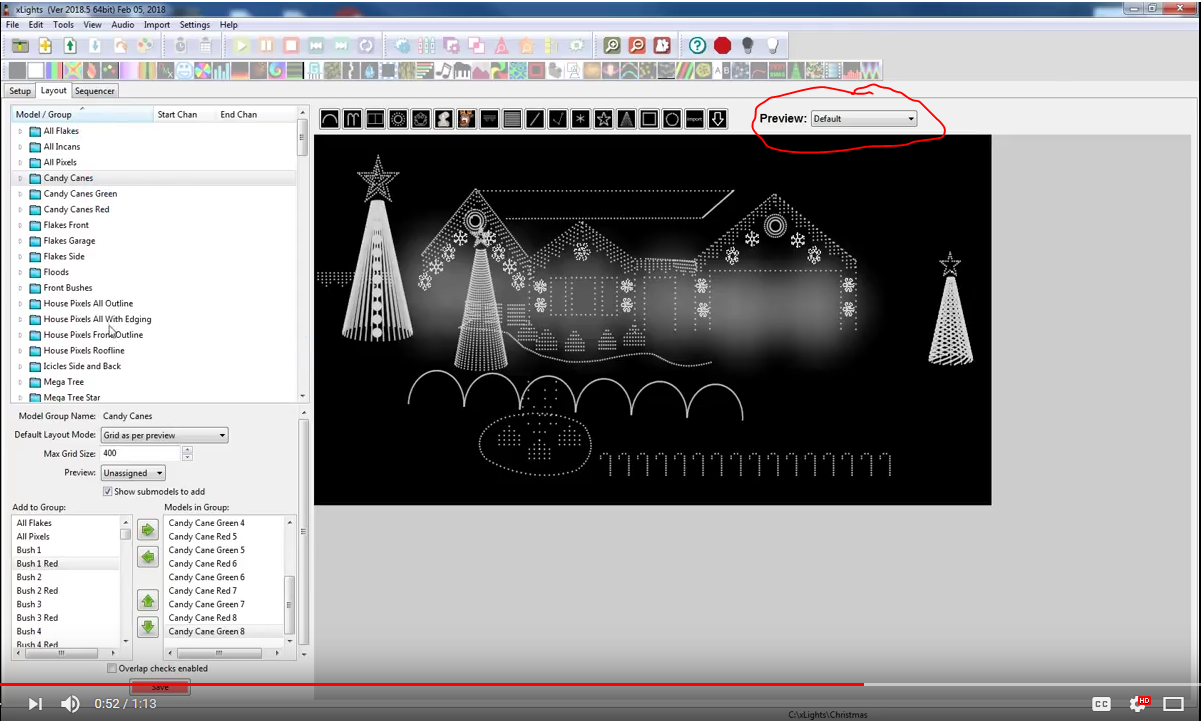Expand the All Flakes group
Viewport: 1201px width, 721px height.
coord(20,131)
